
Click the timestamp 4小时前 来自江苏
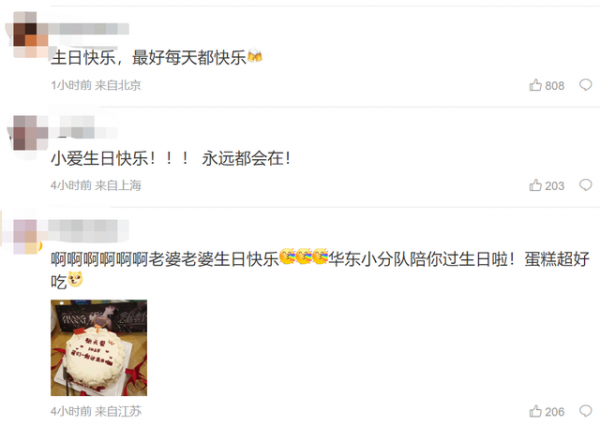96,411
